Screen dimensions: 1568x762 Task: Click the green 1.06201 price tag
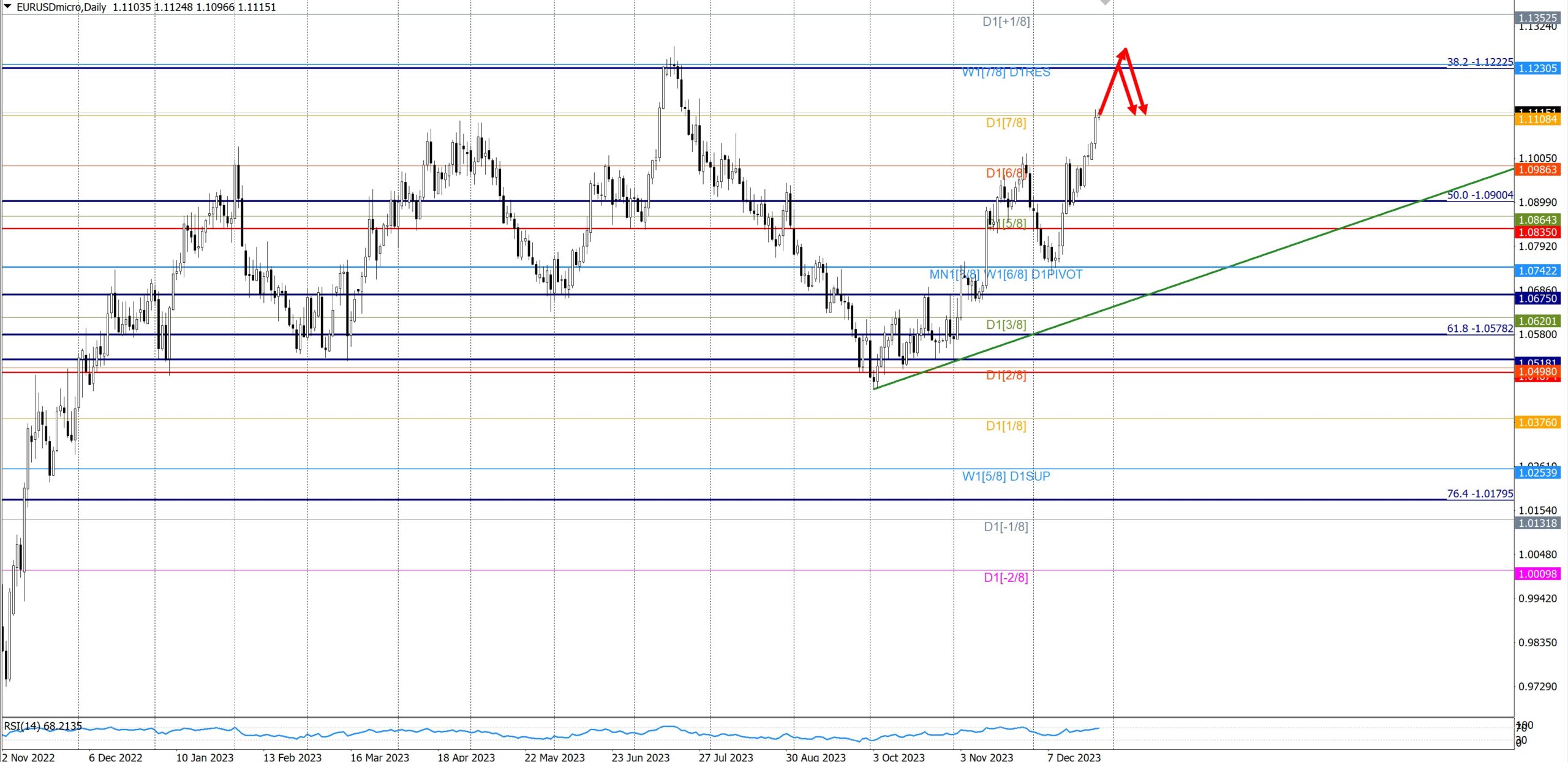pyautogui.click(x=1537, y=321)
